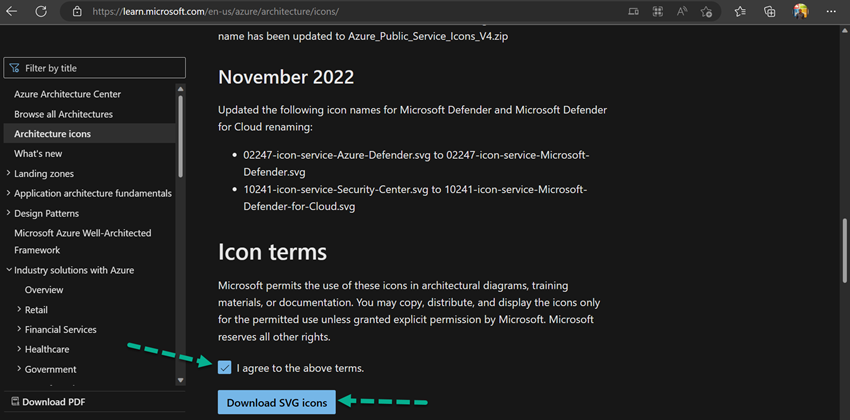This screenshot has width=850, height=420.
Task: Expand the Financial Services node
Action: coord(19,329)
